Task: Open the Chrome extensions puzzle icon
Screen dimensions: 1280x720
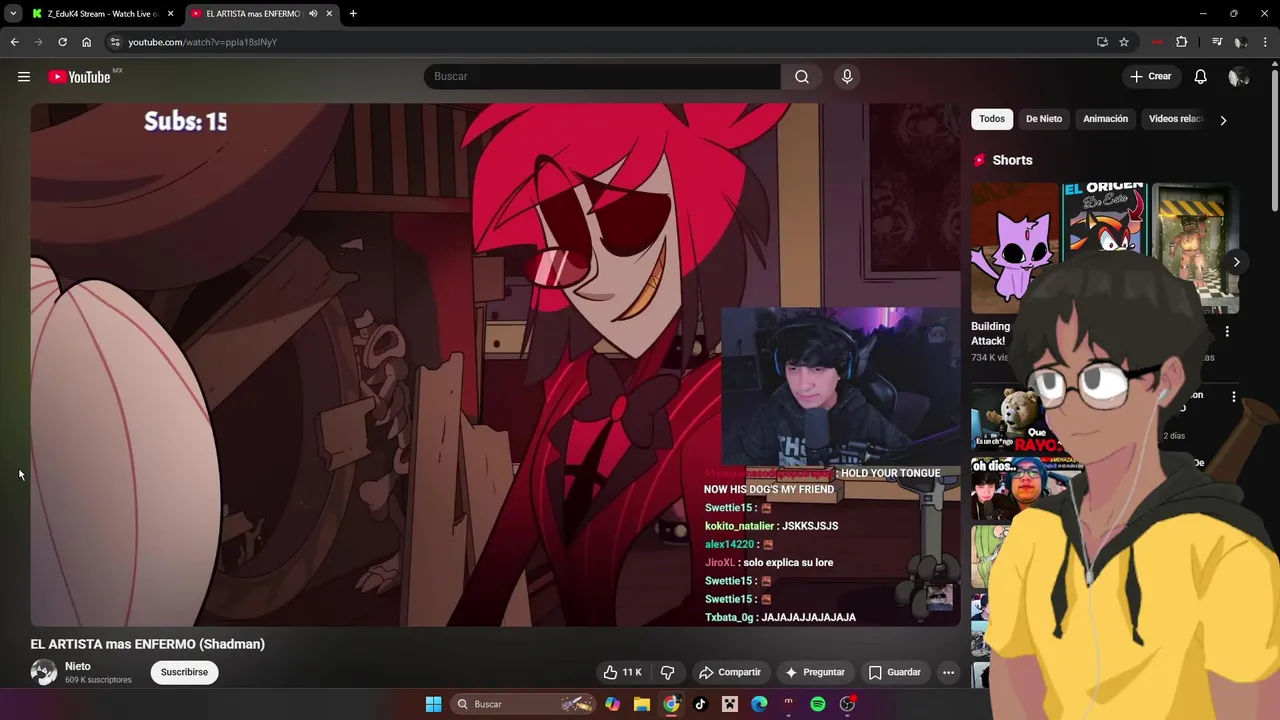Action: 1181,42
